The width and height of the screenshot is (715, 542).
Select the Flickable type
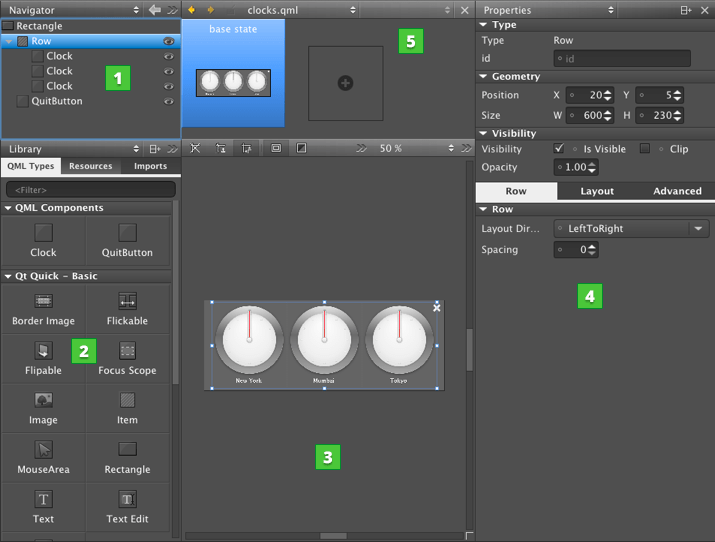pos(127,309)
